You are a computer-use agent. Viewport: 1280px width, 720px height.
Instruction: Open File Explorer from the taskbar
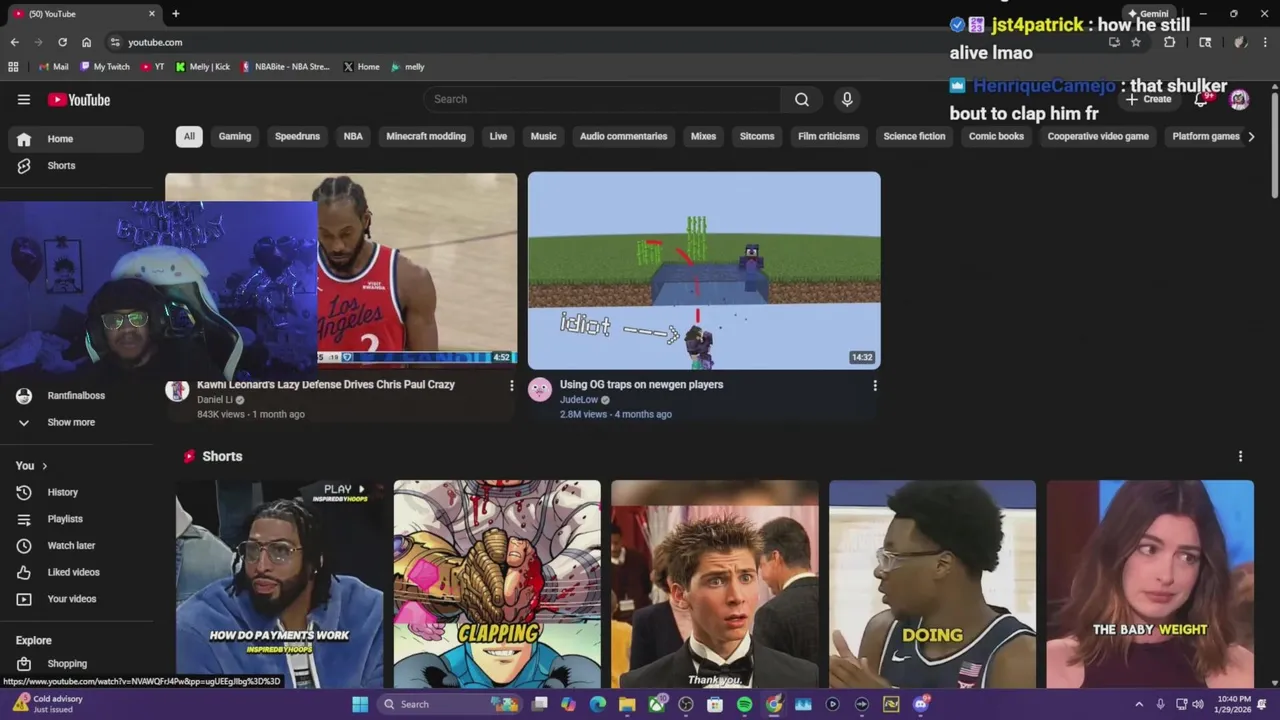[627, 704]
